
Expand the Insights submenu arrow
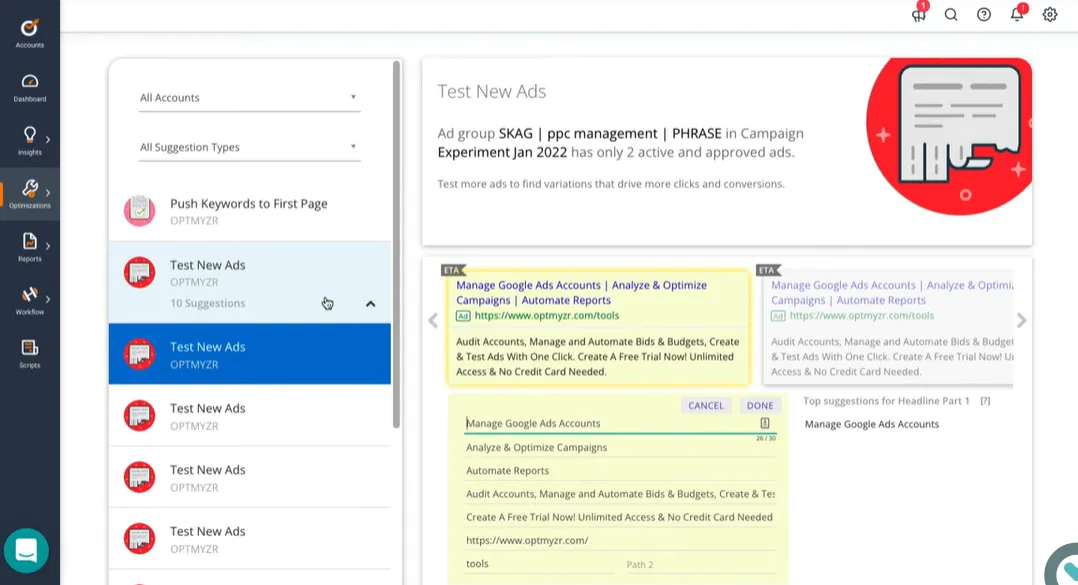click(x=47, y=140)
